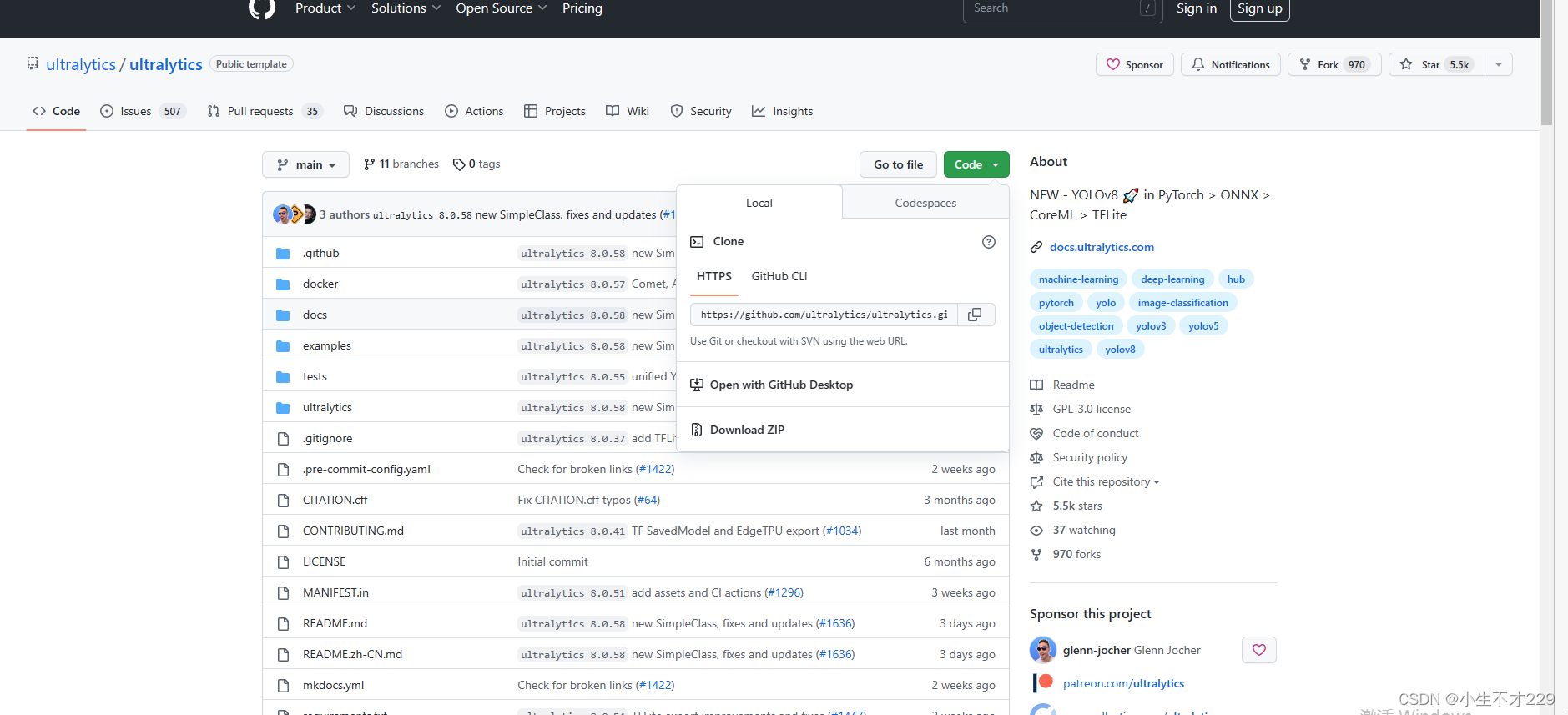Click the mkdocs.yml file icon

[283, 686]
